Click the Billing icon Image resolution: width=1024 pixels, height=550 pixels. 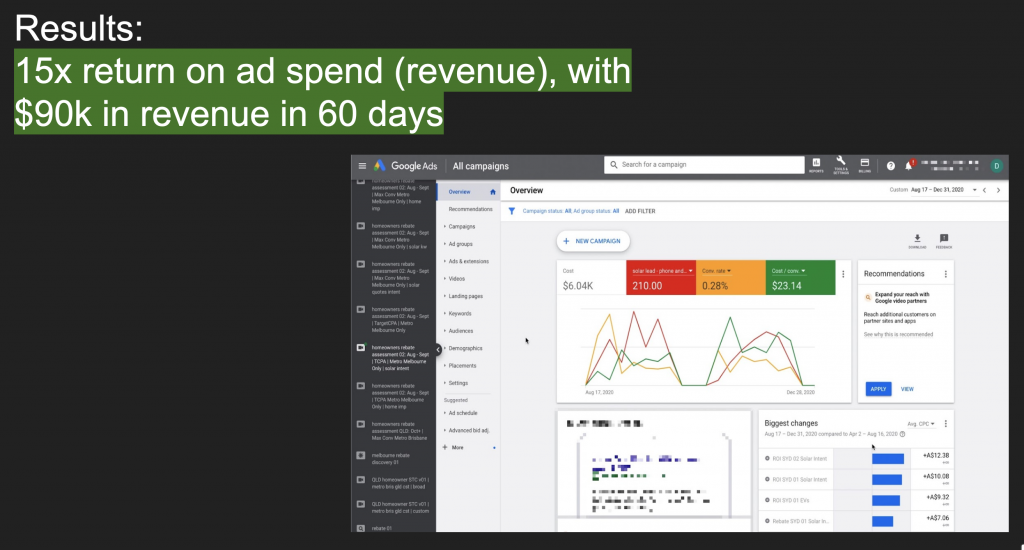pyautogui.click(x=863, y=165)
